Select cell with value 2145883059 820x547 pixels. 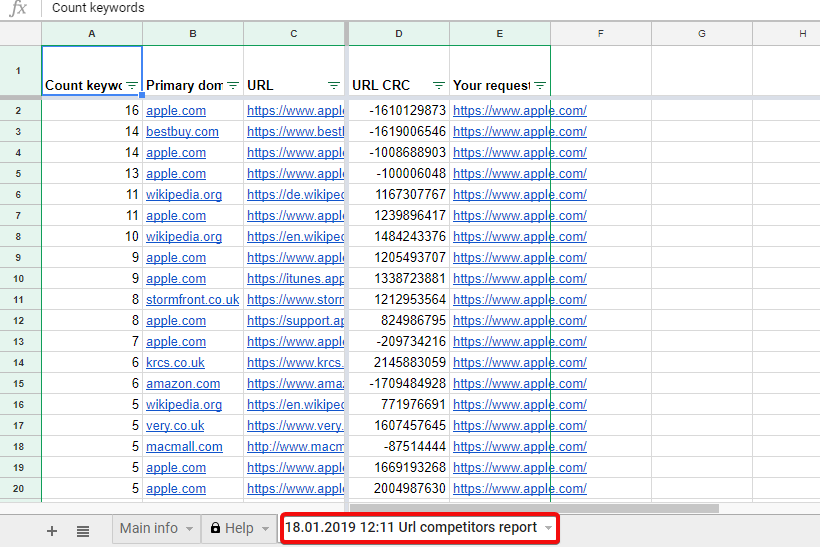[x=399, y=362]
